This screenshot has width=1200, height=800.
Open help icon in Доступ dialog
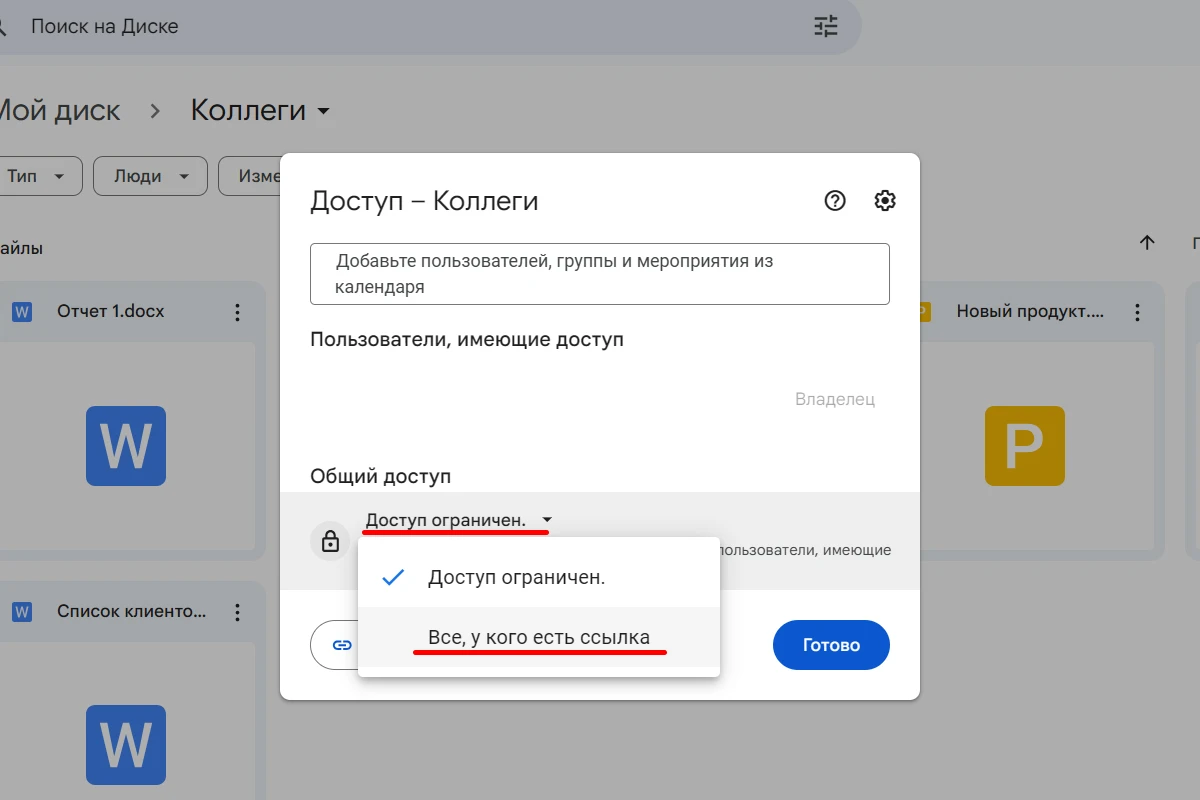coord(835,201)
